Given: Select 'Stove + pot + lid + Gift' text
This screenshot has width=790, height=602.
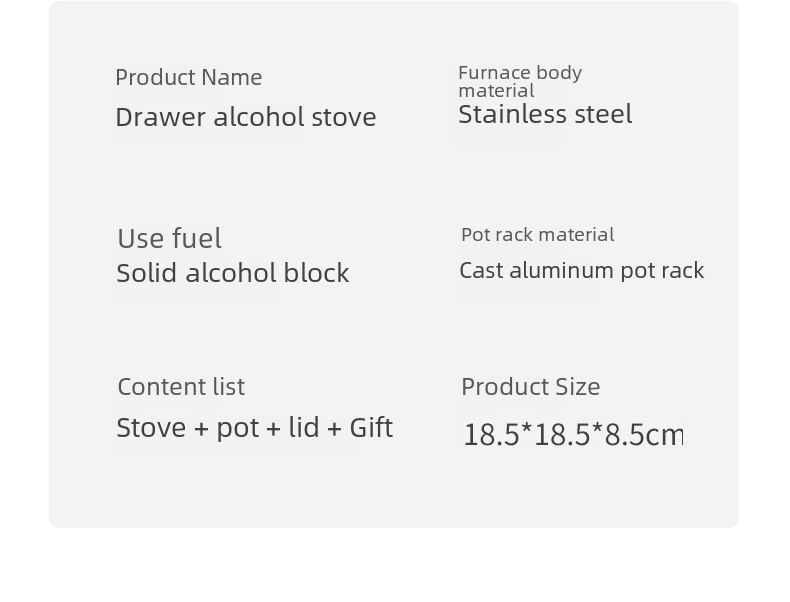Looking at the screenshot, I should click(254, 428).
